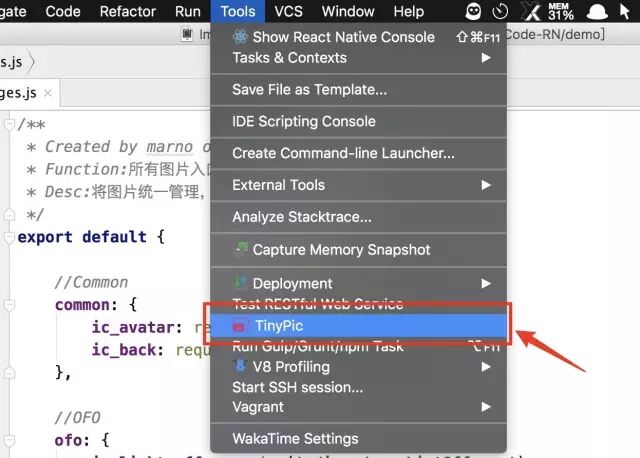Open IDE Scripting Console
Screen dimensions: 640x458
pos(358,122)
